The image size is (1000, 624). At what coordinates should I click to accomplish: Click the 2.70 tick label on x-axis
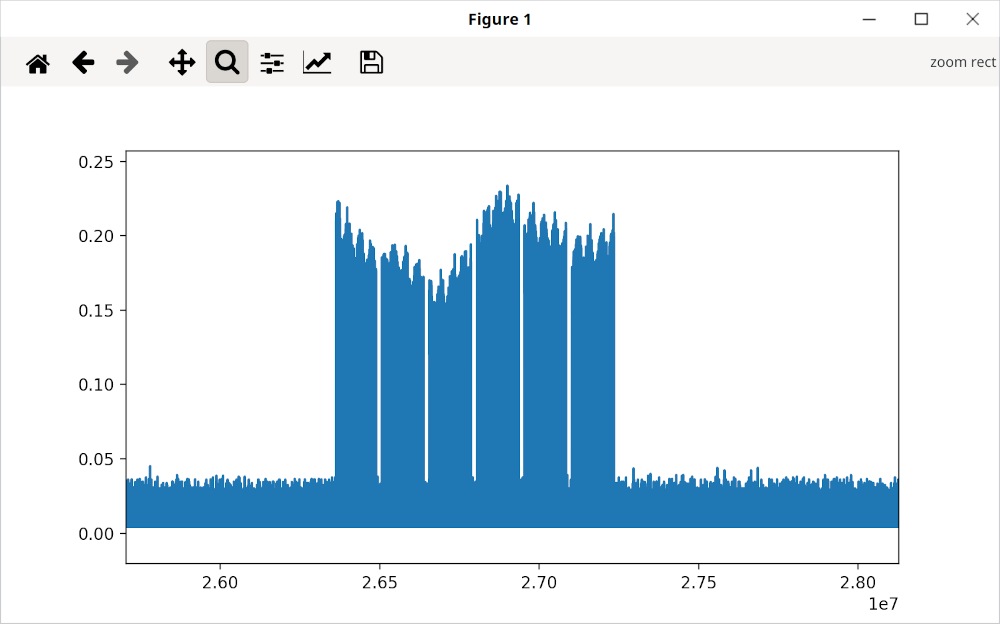point(540,582)
